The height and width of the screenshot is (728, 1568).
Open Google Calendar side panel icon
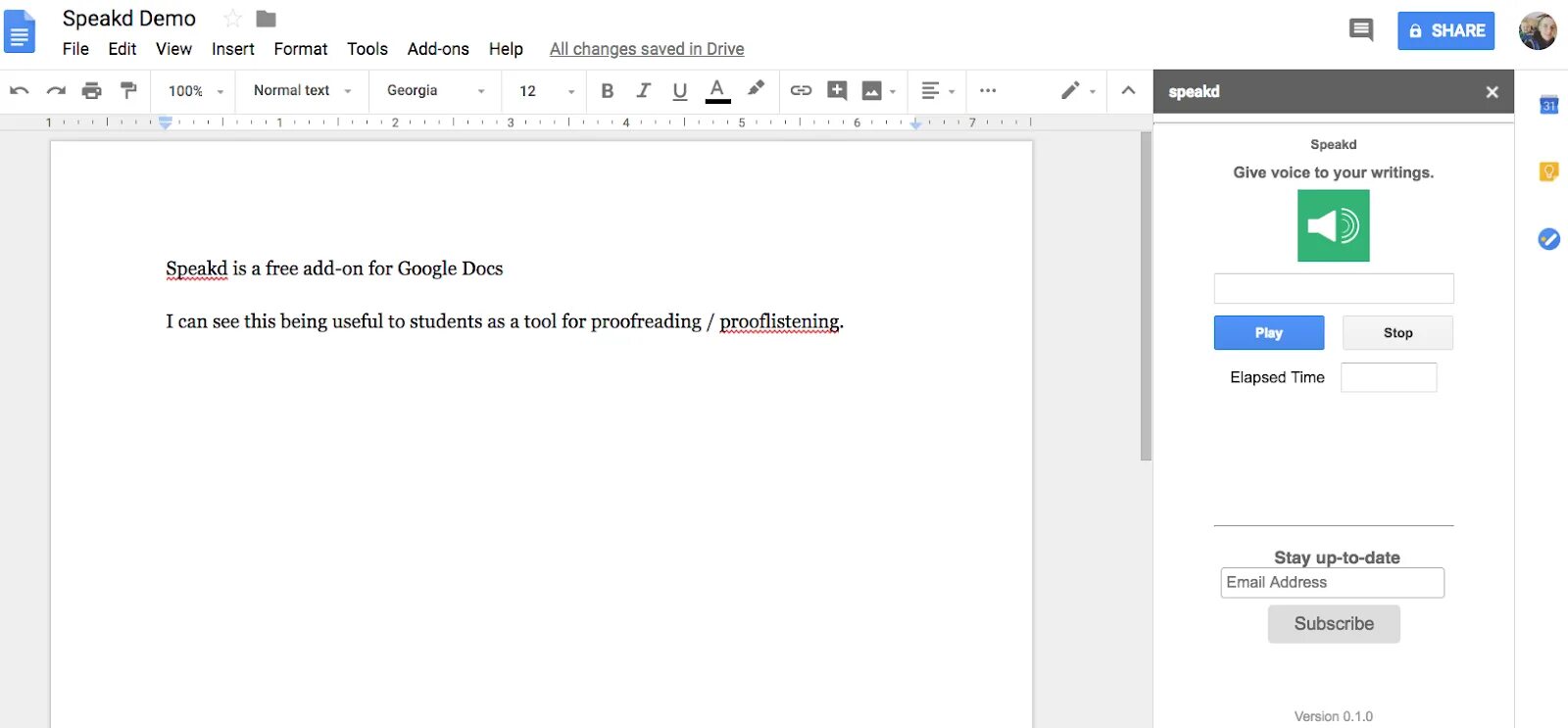(x=1548, y=105)
